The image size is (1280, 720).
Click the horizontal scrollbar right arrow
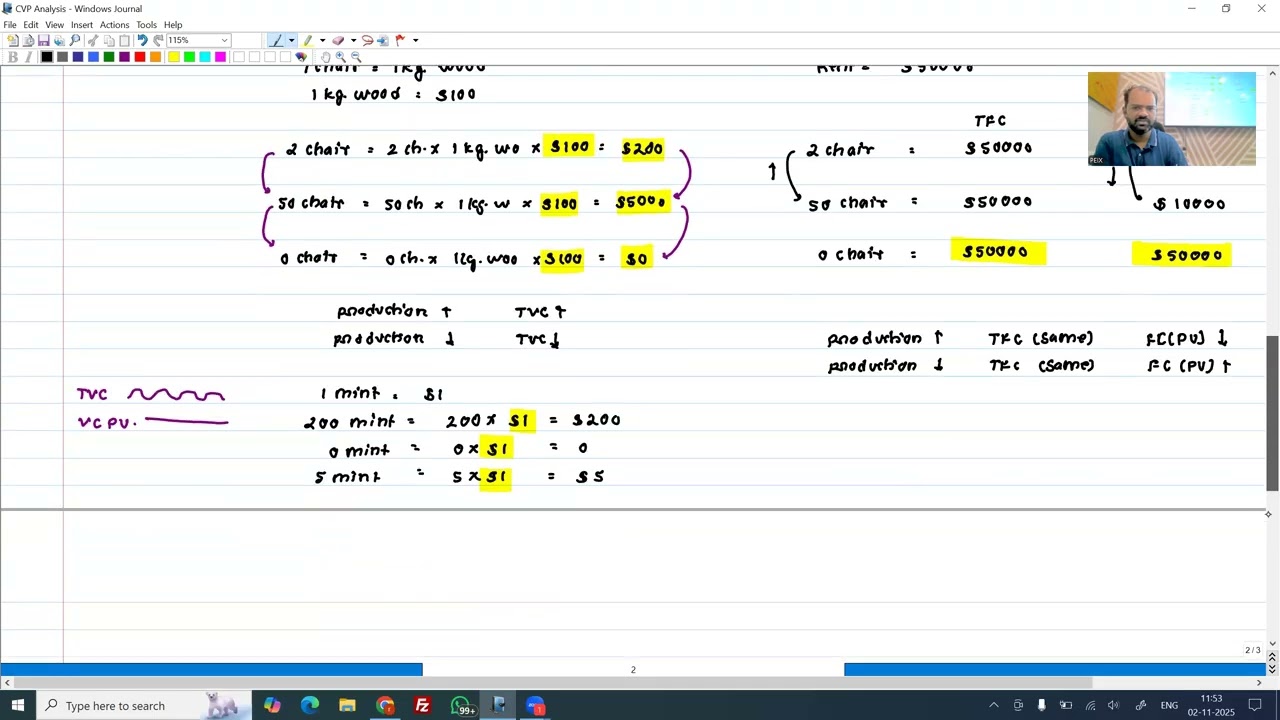[x=1259, y=683]
